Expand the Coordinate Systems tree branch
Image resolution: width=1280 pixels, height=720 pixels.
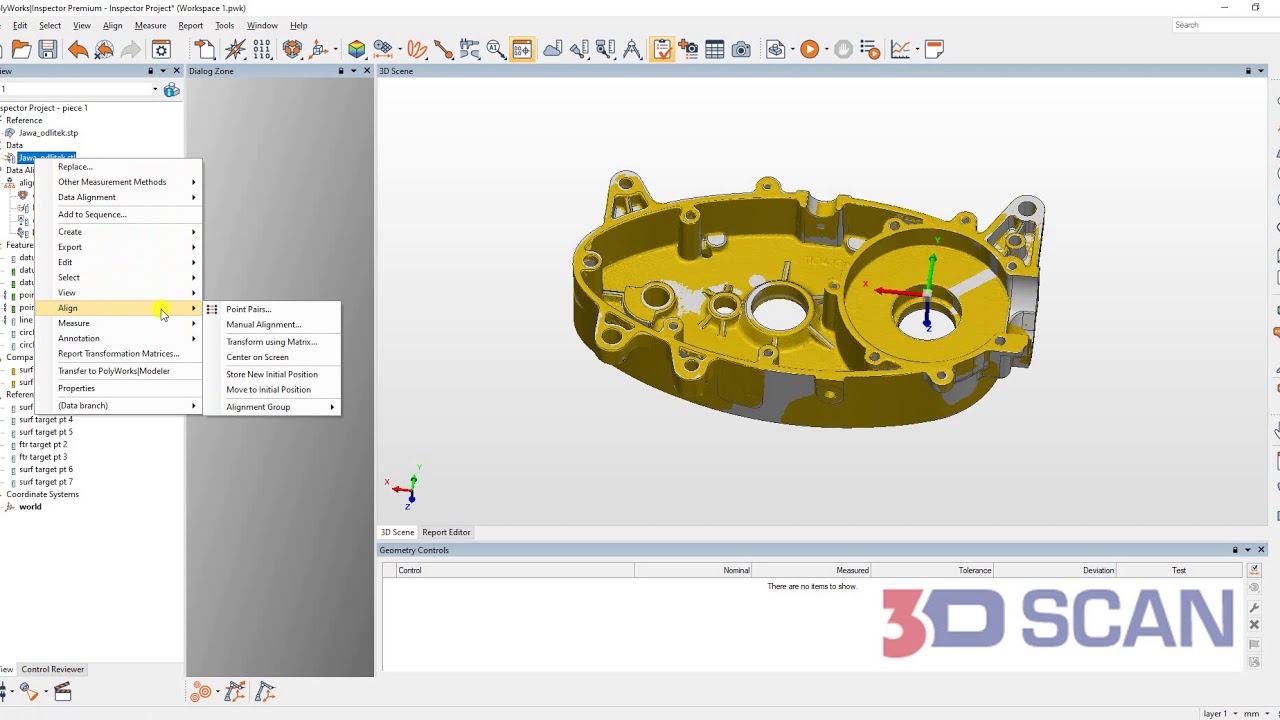click(4, 494)
